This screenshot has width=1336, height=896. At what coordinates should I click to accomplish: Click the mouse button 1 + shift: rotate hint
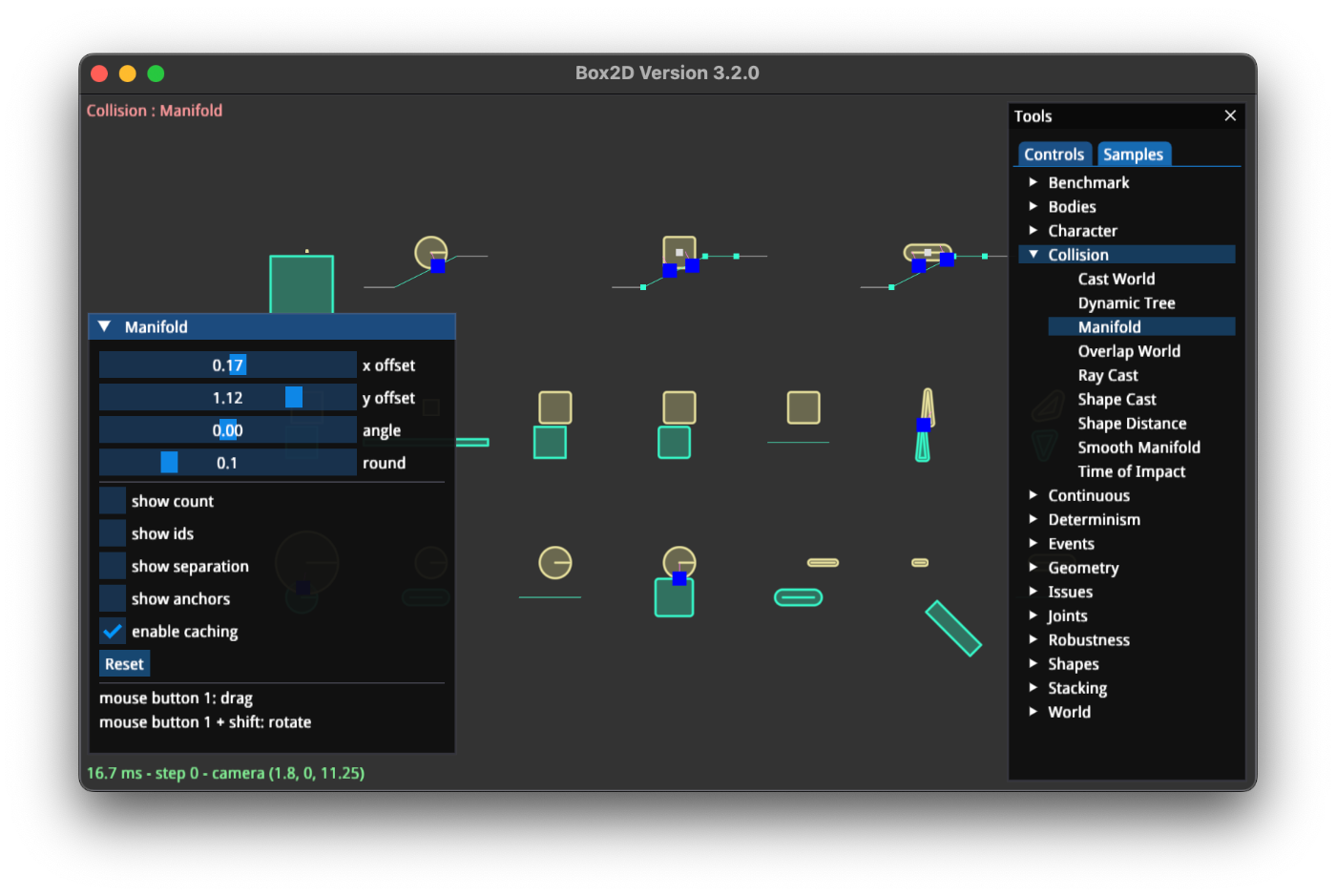[205, 721]
